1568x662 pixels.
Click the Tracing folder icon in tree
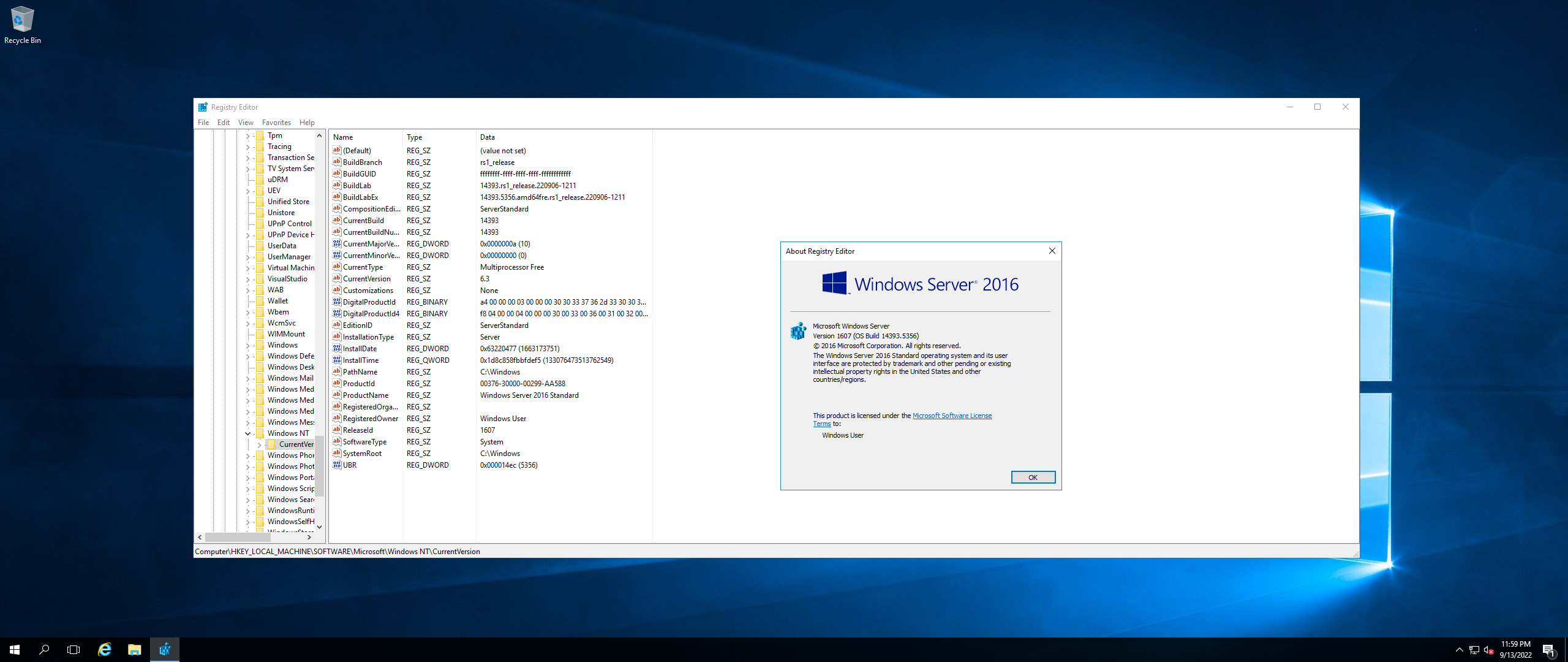(260, 146)
